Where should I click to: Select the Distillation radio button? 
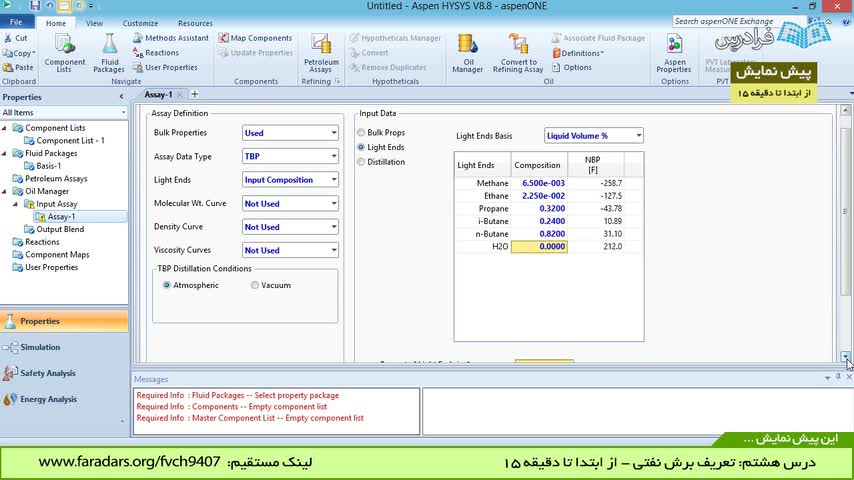coord(361,162)
